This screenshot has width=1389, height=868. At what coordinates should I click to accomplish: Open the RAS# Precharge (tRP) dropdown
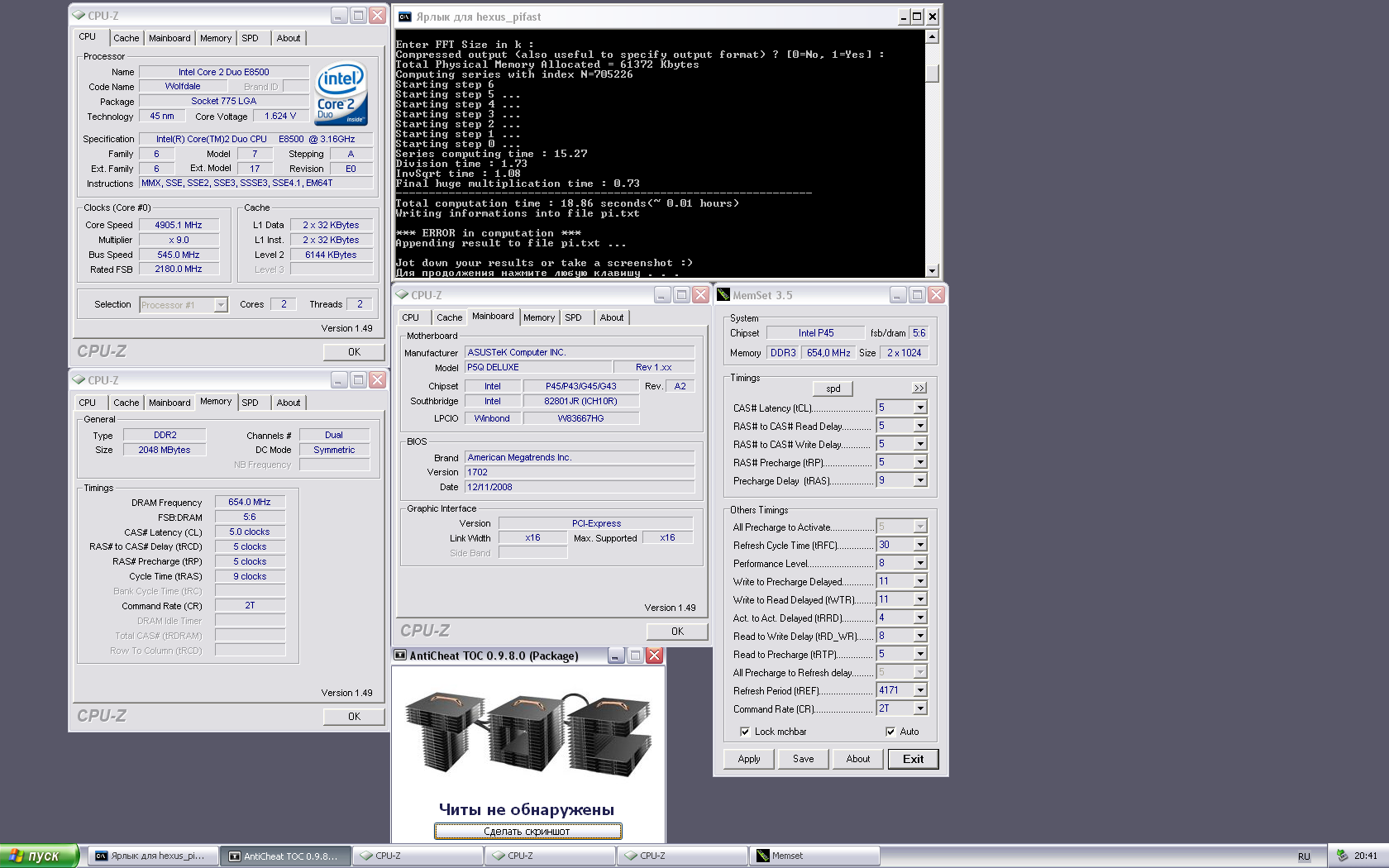(920, 462)
